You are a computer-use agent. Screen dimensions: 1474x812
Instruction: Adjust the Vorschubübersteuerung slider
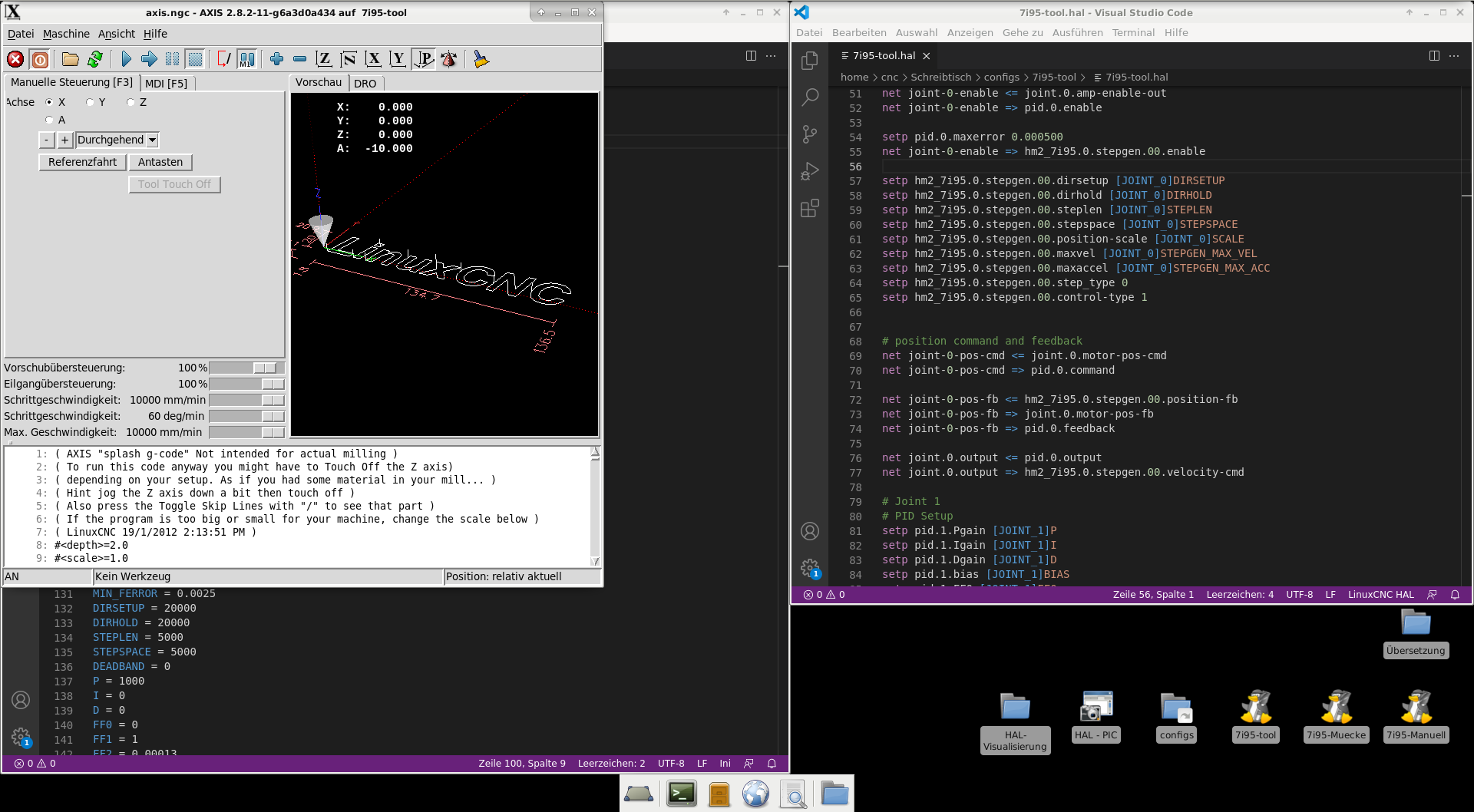(x=246, y=368)
